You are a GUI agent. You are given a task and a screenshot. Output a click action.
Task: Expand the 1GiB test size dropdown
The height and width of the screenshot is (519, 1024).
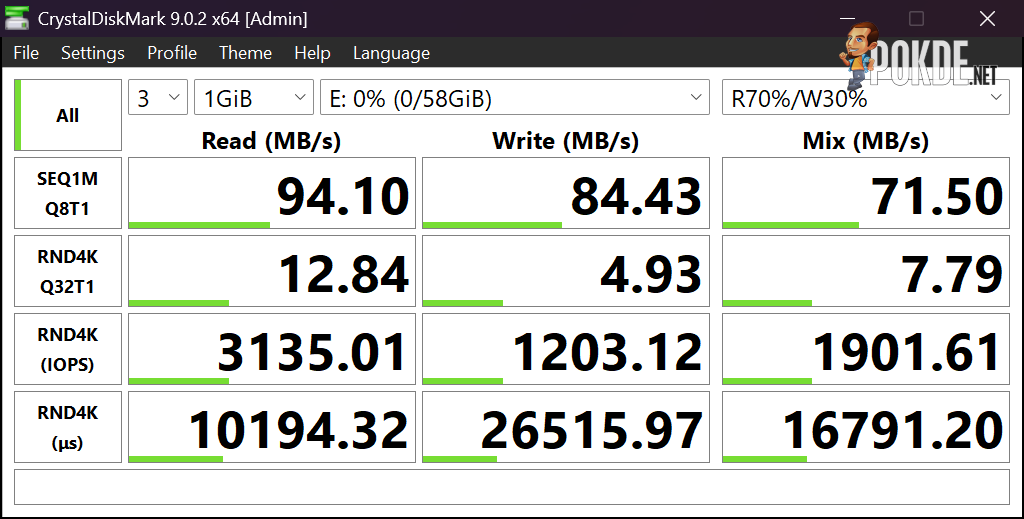point(254,97)
